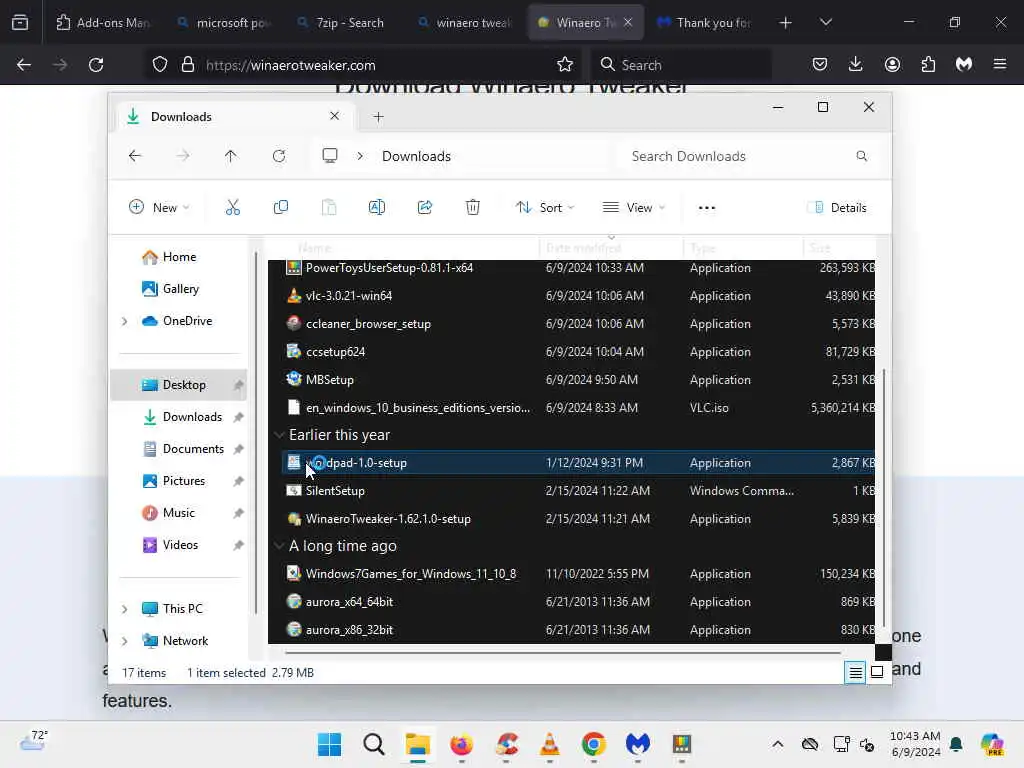Open taskbar Search magnifier
The image size is (1024, 768).
point(374,744)
